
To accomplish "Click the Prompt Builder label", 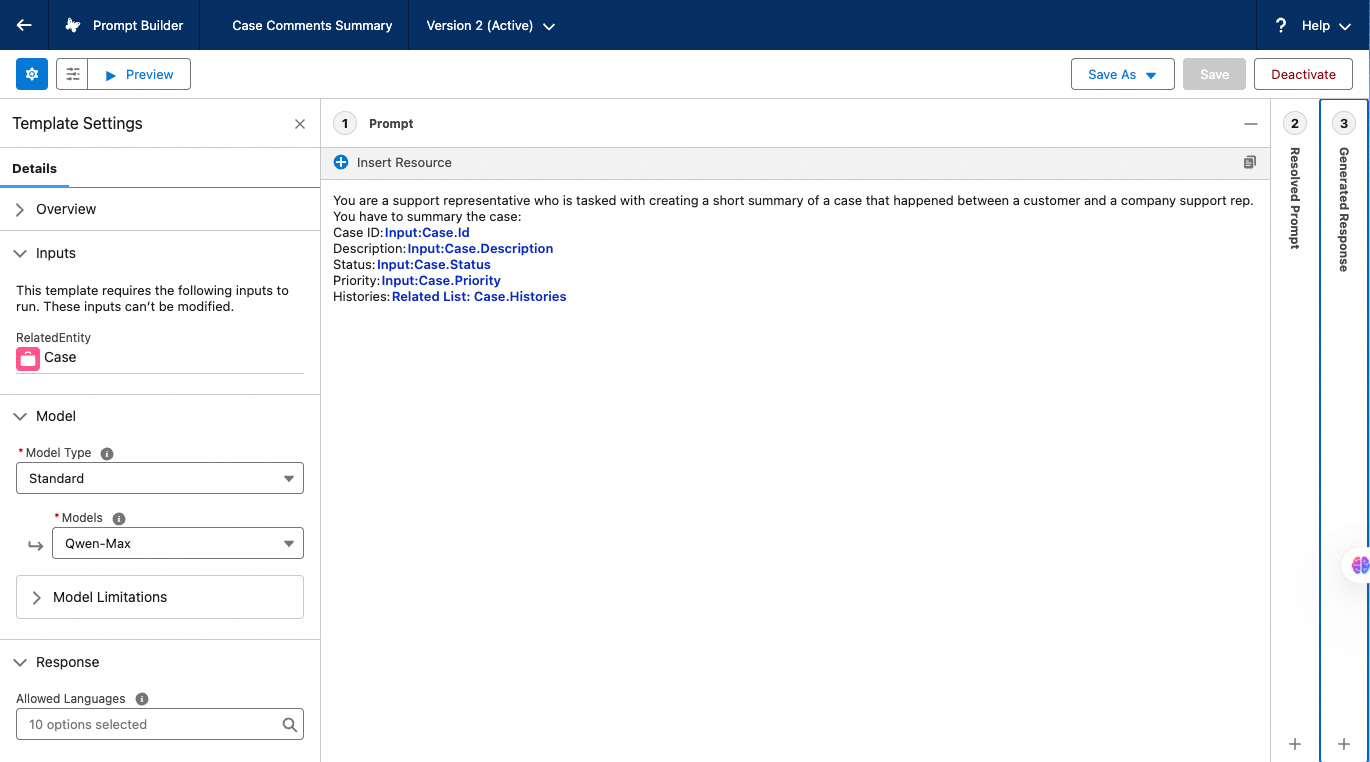I will click(x=138, y=25).
